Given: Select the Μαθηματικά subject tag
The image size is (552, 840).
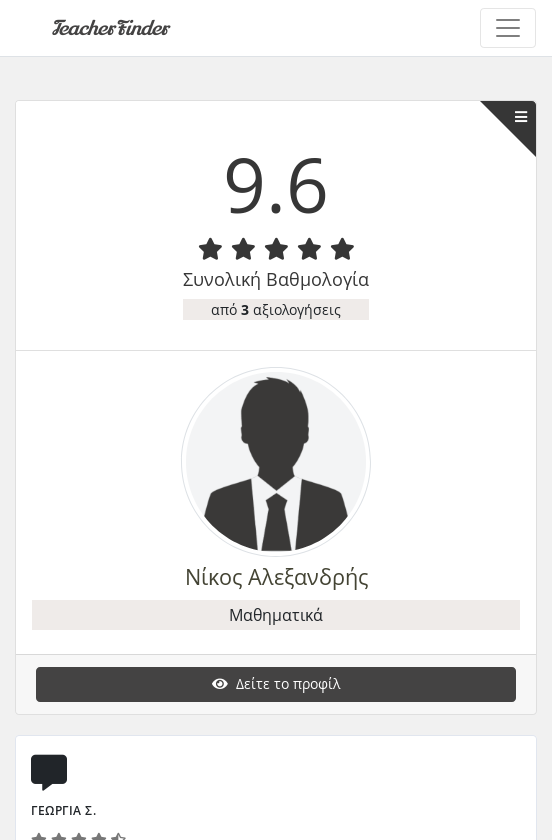Looking at the screenshot, I should [276, 615].
